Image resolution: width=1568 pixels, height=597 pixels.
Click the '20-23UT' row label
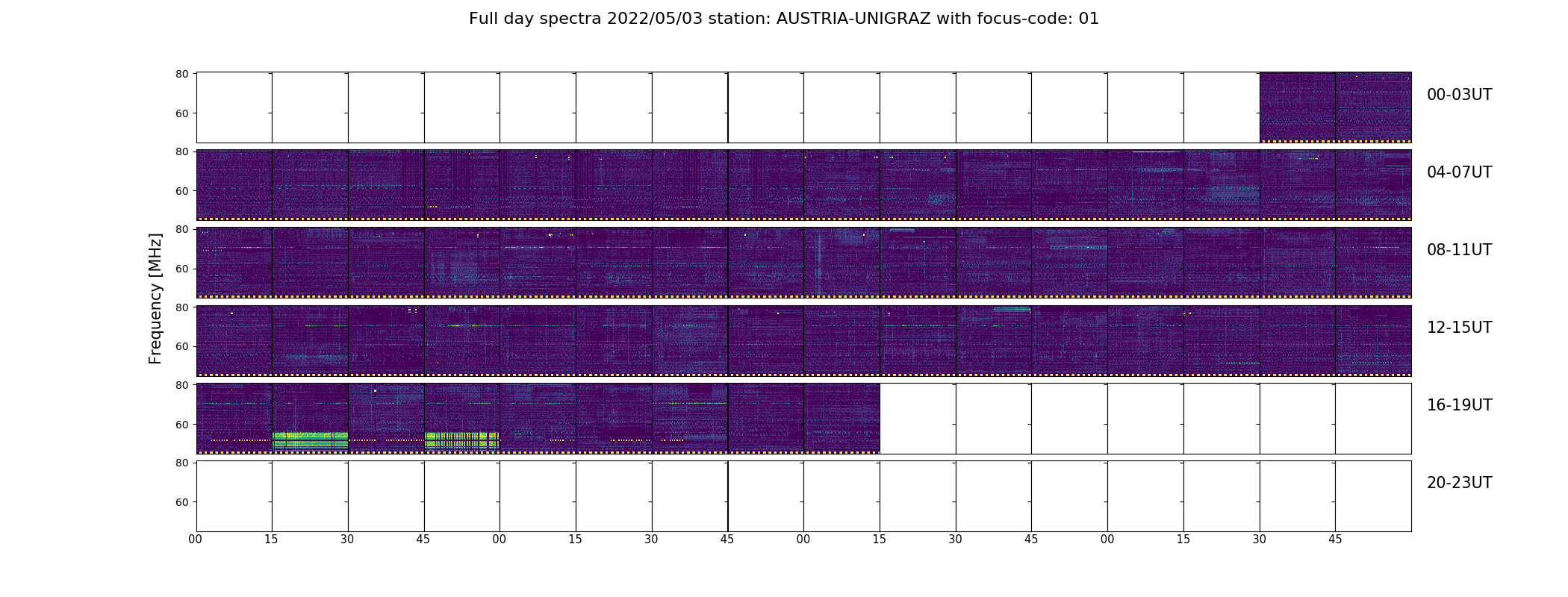pos(1459,483)
